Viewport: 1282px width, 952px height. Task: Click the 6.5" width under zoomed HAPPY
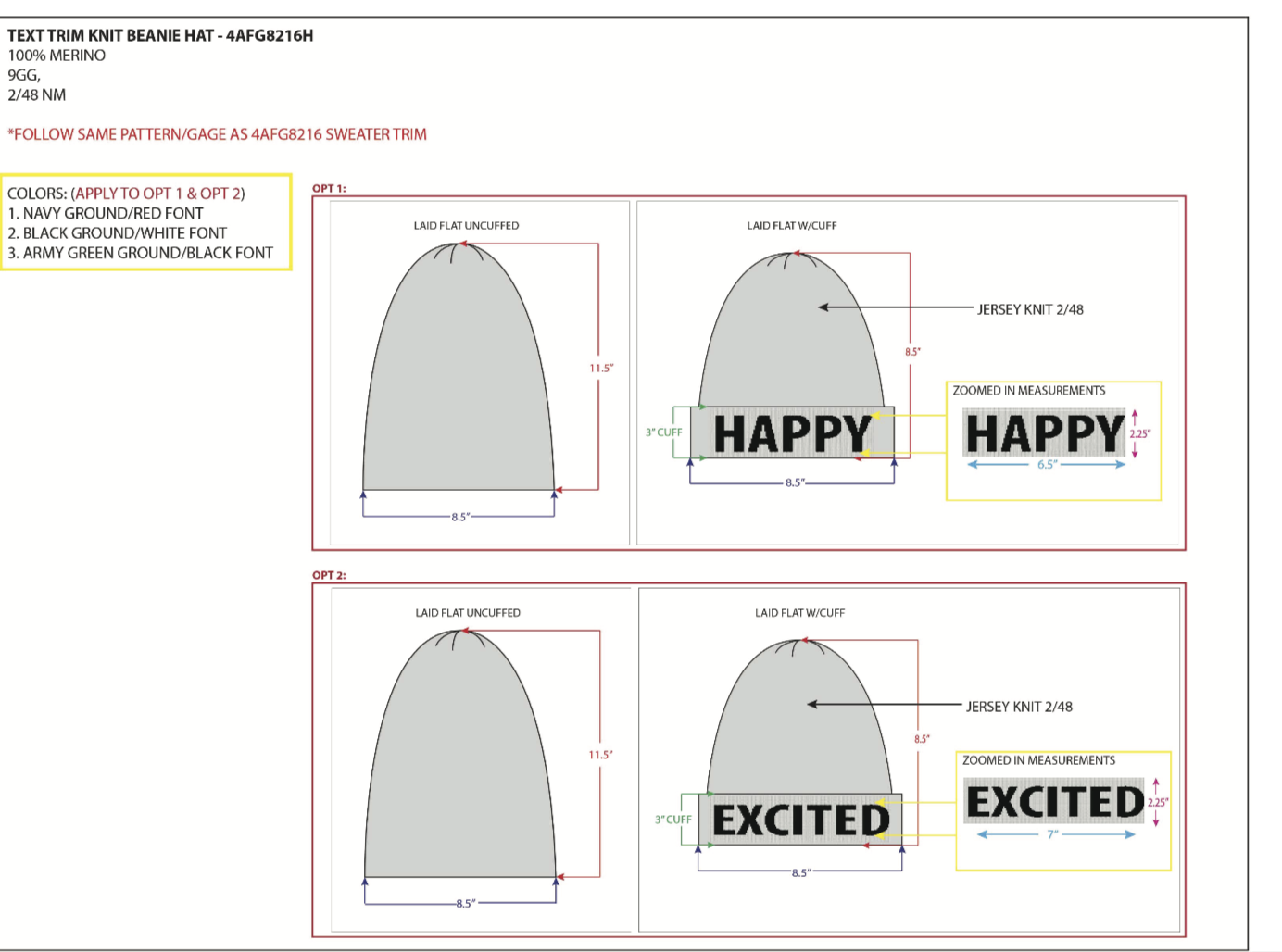pos(1047,465)
